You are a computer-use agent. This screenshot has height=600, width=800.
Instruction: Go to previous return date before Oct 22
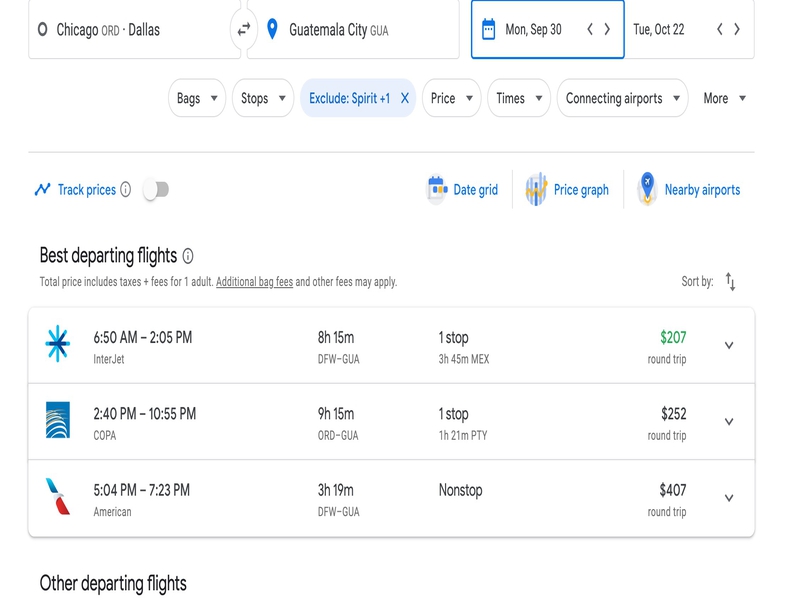point(719,29)
